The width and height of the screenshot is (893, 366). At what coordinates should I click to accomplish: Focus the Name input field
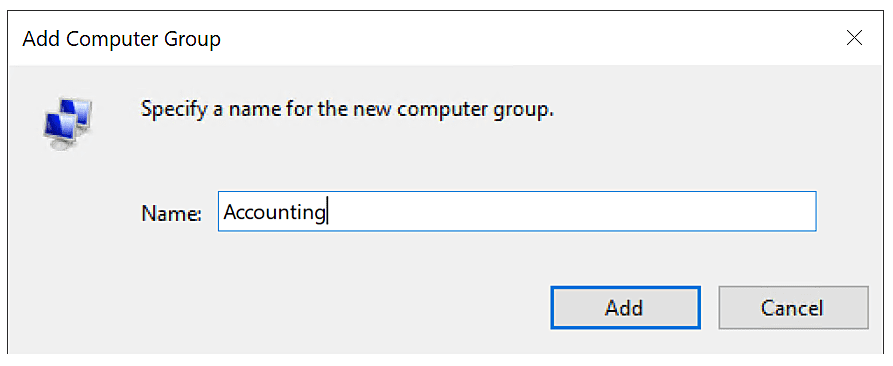pos(517,211)
